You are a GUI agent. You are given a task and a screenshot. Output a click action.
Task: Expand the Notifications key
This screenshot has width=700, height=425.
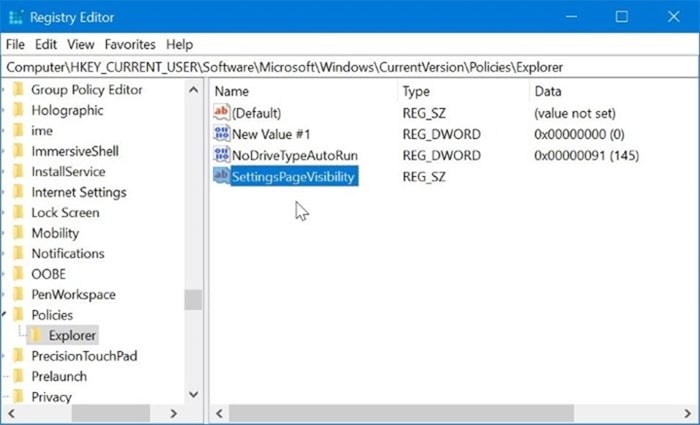pos(4,254)
